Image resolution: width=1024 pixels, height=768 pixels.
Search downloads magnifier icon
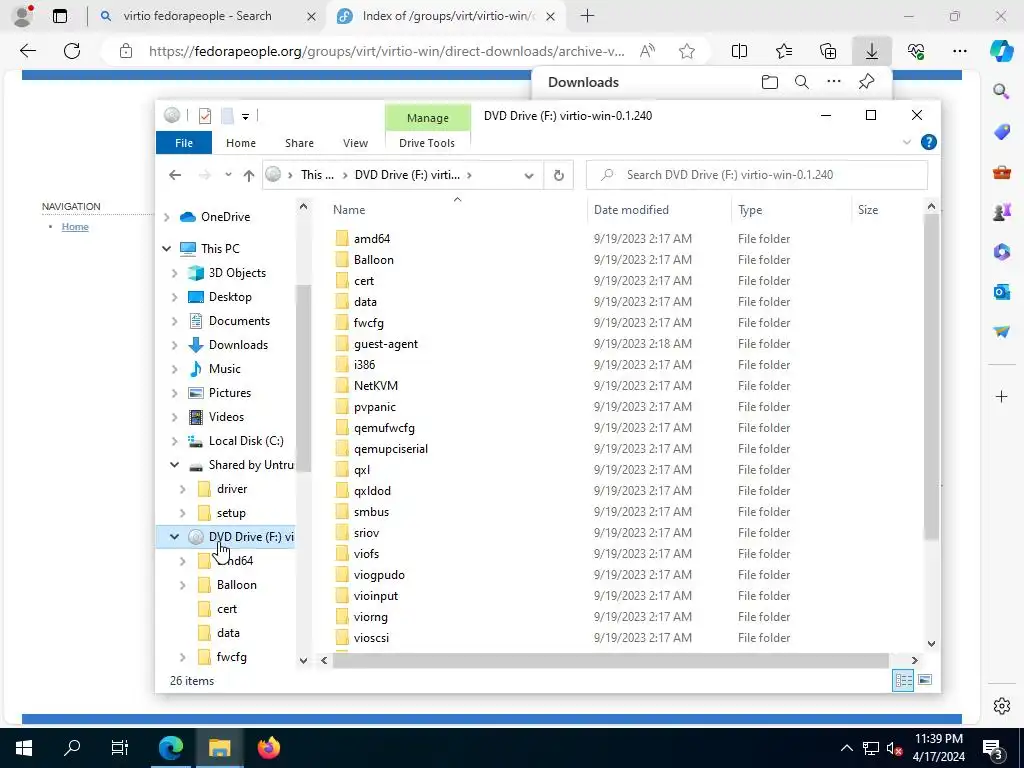802,82
